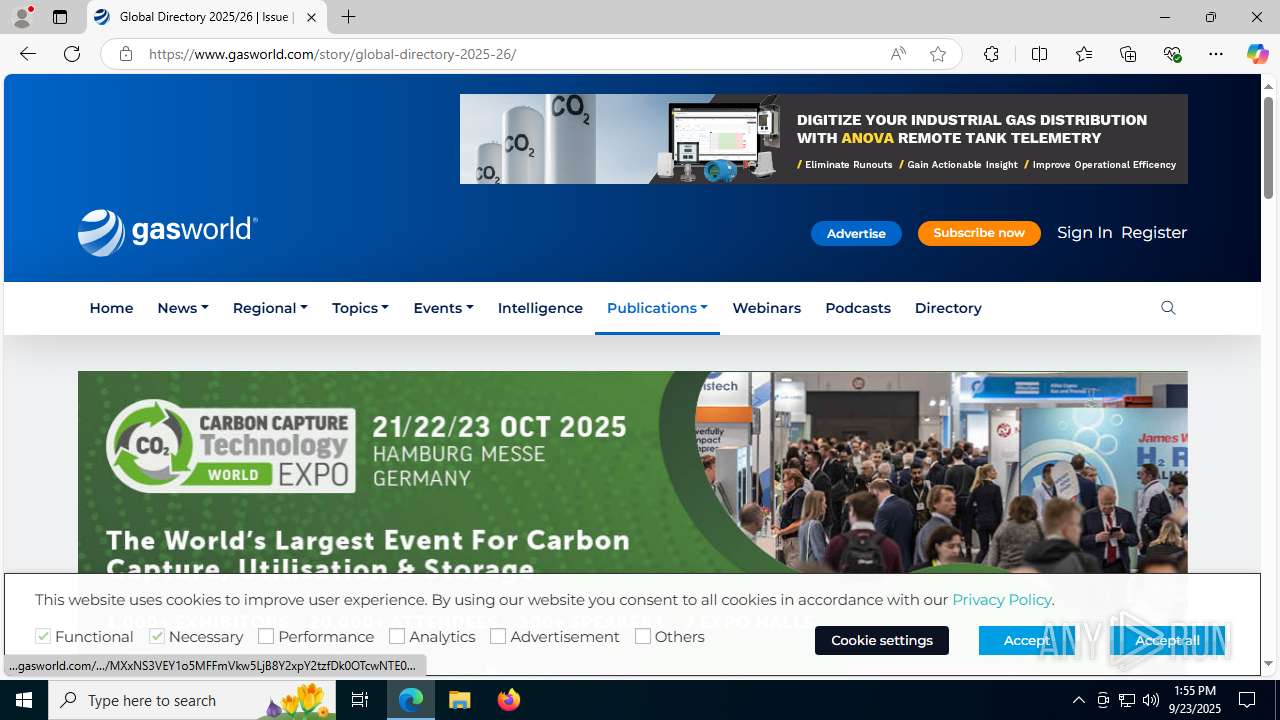Click the Cookie settings button

(882, 640)
